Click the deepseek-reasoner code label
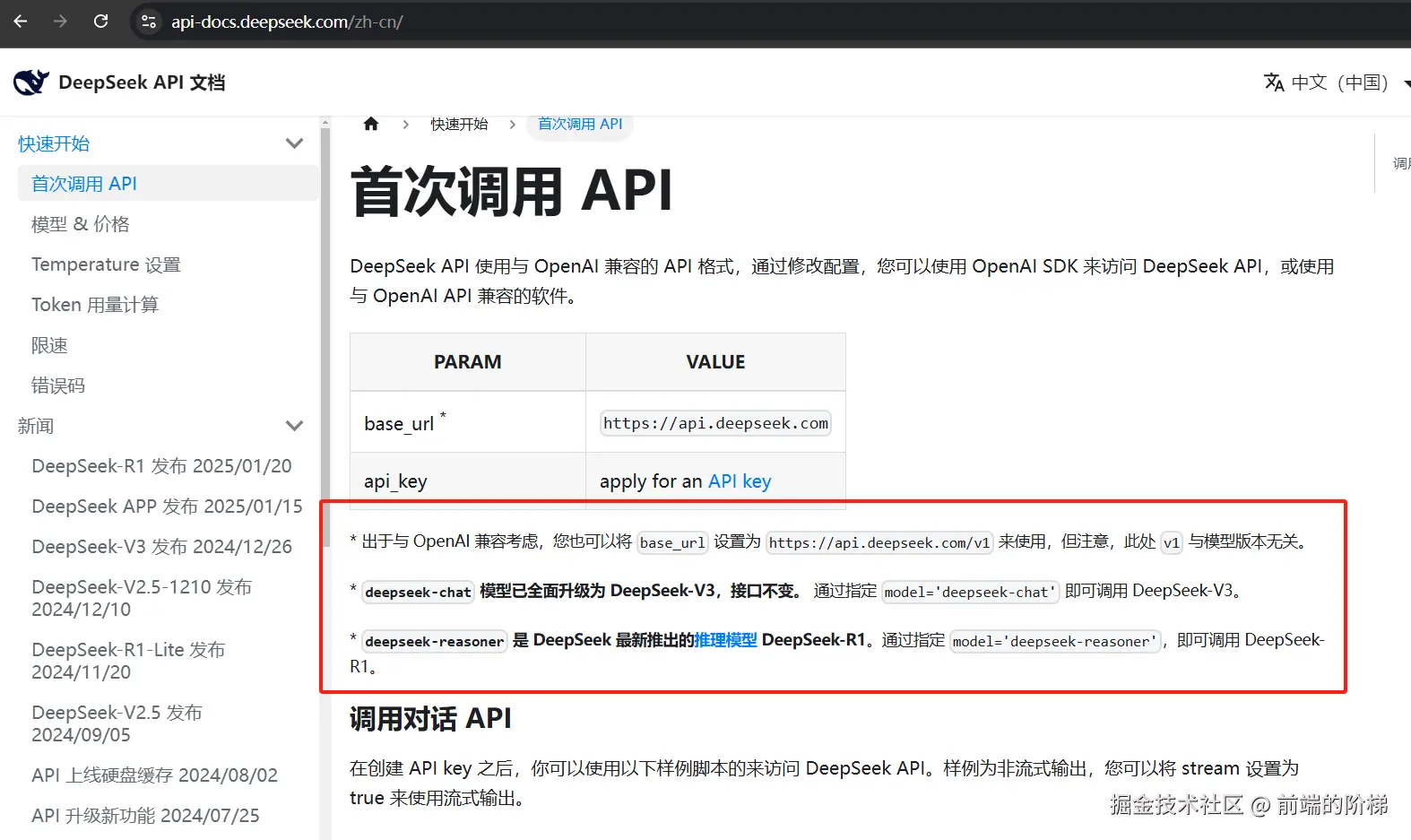Screen dimensions: 1411x840 tap(435, 641)
